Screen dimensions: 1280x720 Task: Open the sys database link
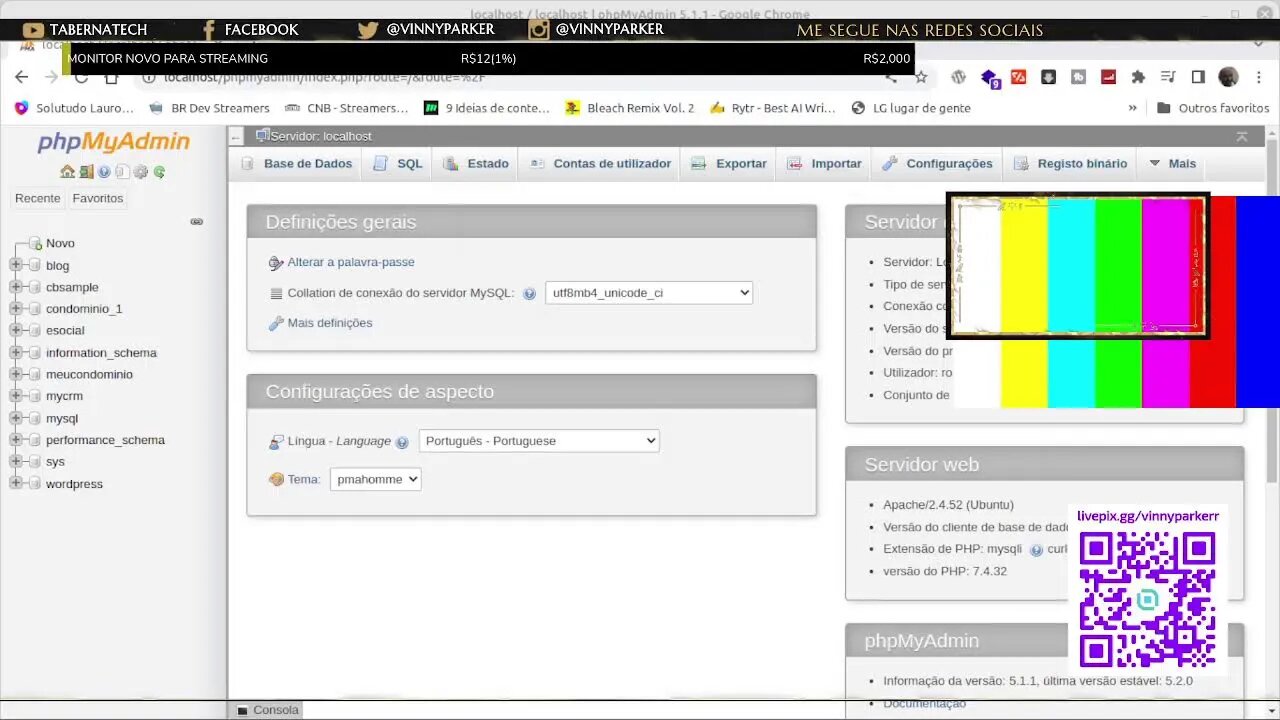pos(55,462)
